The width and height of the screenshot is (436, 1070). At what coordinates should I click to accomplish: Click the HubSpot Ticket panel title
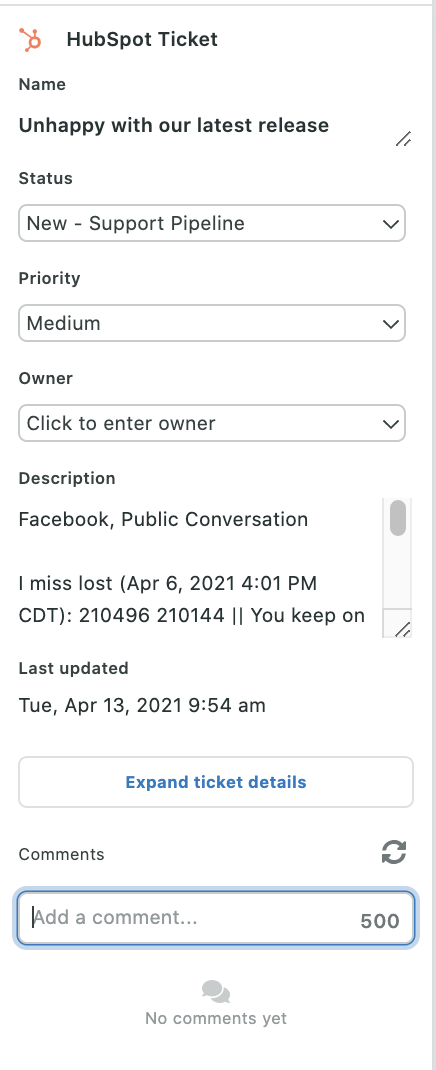142,40
